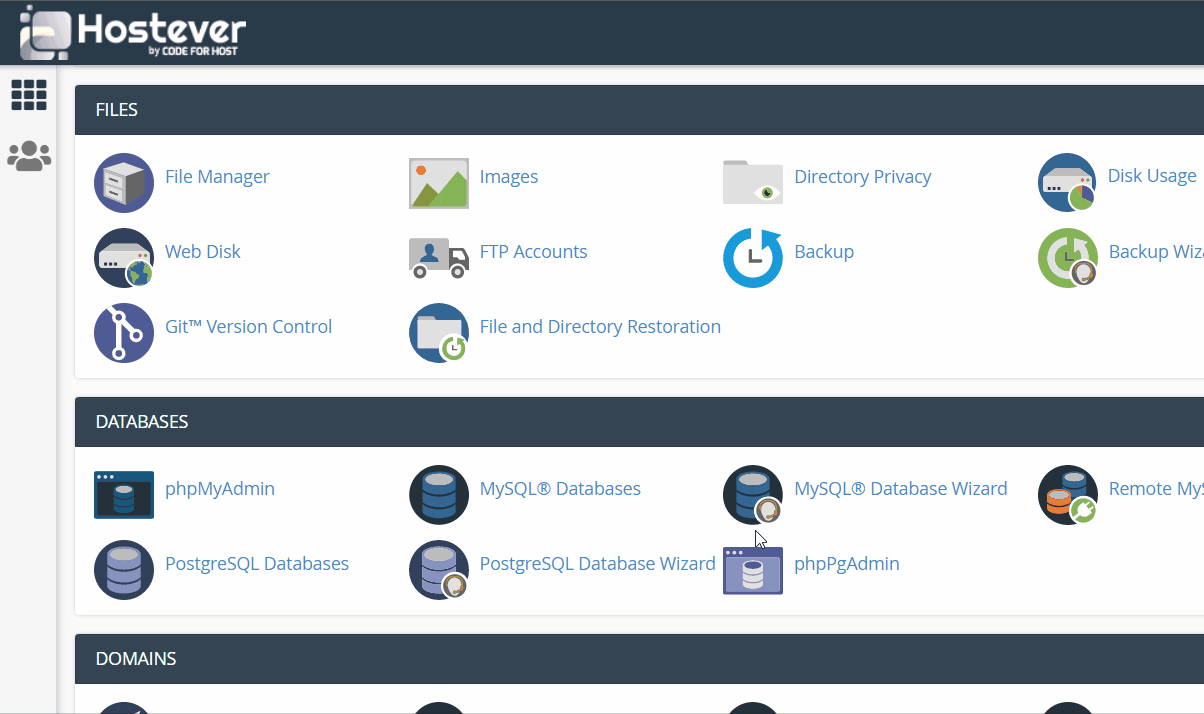Open the phpPgAdmin icon
This screenshot has width=1204, height=714.
(x=753, y=571)
